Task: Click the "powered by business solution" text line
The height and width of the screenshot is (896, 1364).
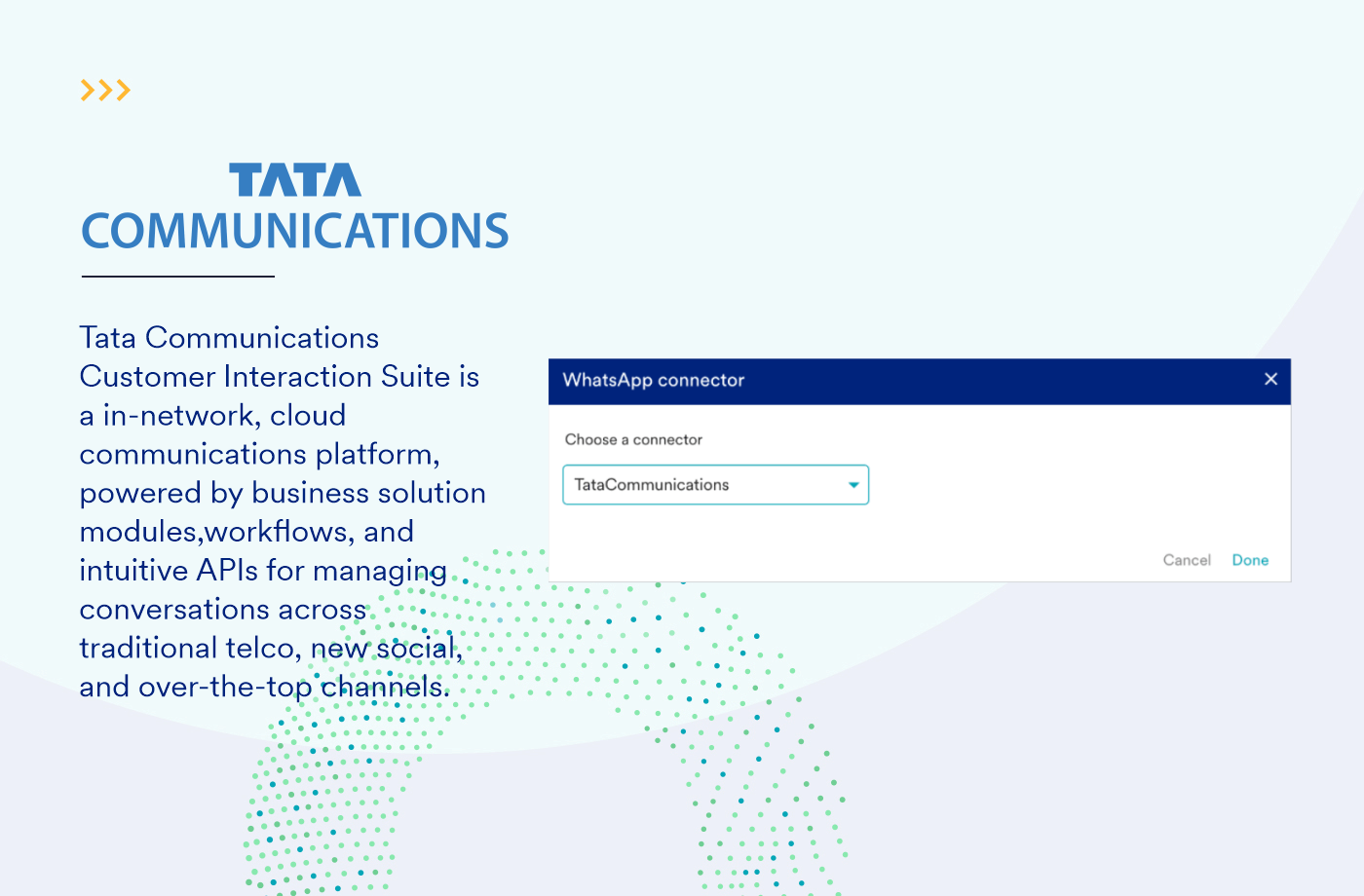Action: tap(283, 493)
